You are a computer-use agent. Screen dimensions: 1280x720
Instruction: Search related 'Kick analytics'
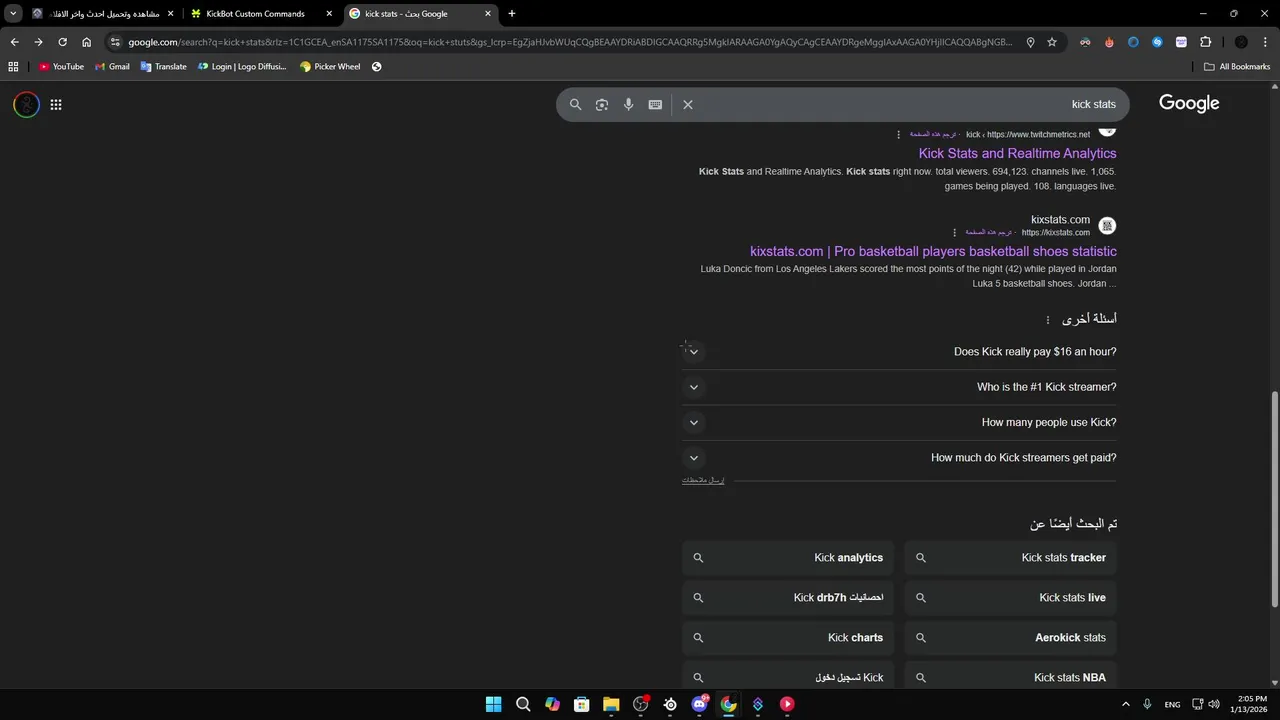[x=788, y=558]
